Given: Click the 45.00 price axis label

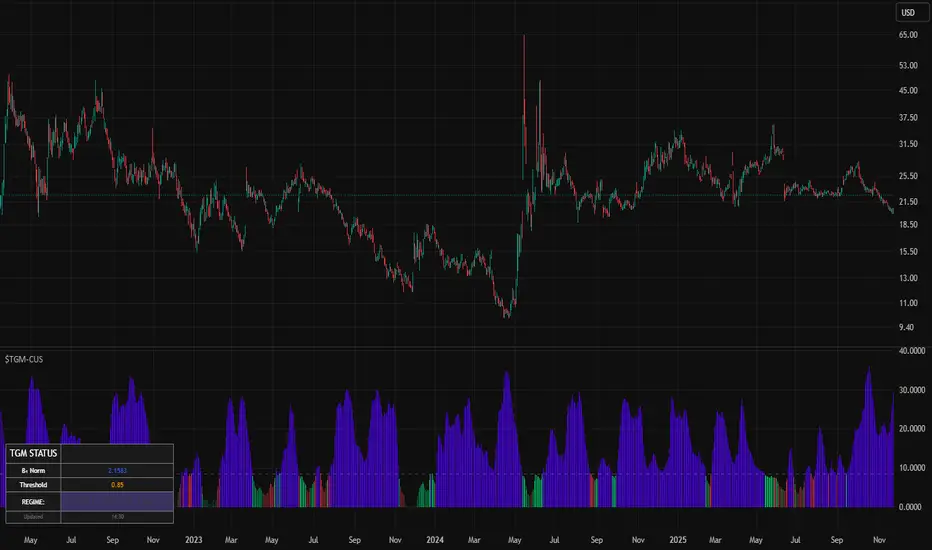Looking at the screenshot, I should click(908, 90).
